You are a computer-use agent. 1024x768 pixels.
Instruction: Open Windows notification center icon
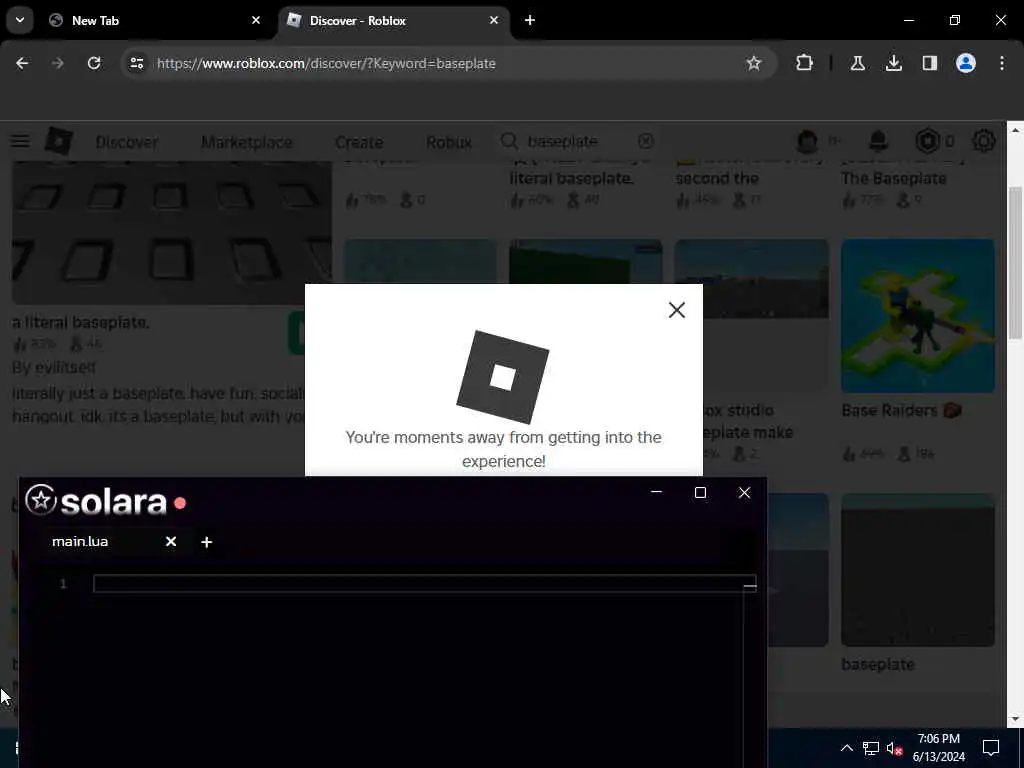pos(991,748)
